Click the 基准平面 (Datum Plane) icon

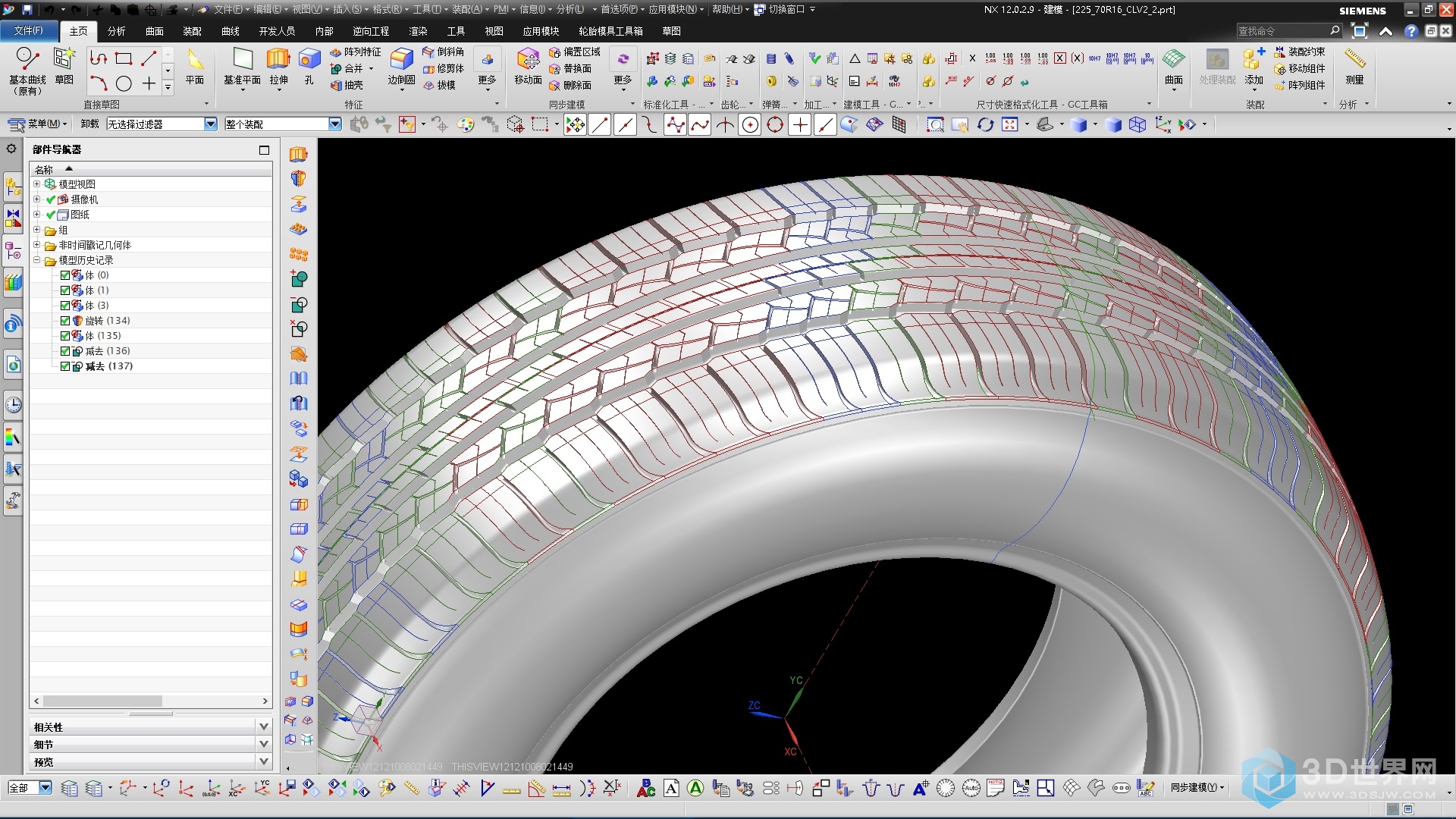click(x=242, y=66)
